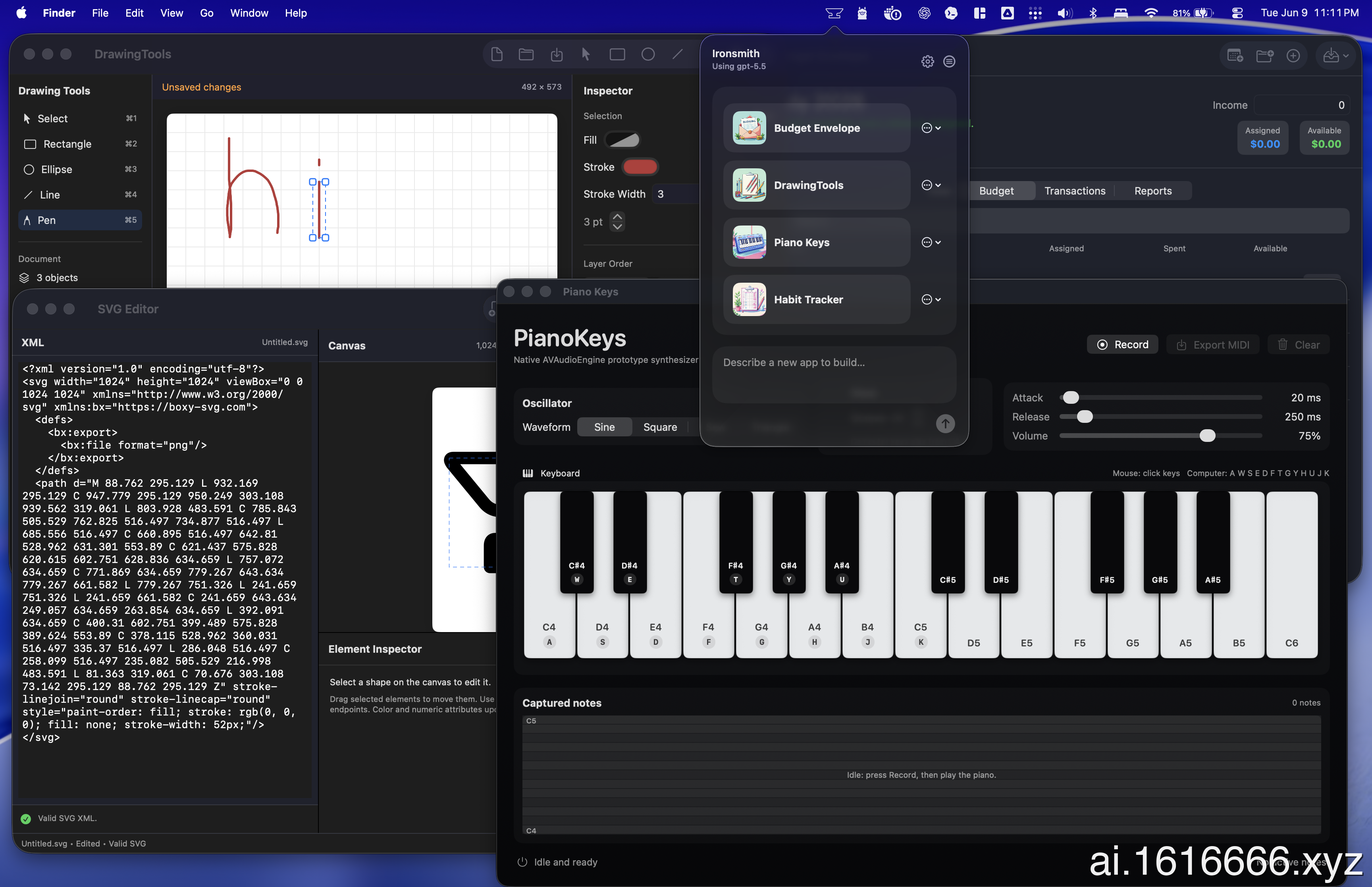Click circled plus icon in Budget toolbar

(1293, 55)
